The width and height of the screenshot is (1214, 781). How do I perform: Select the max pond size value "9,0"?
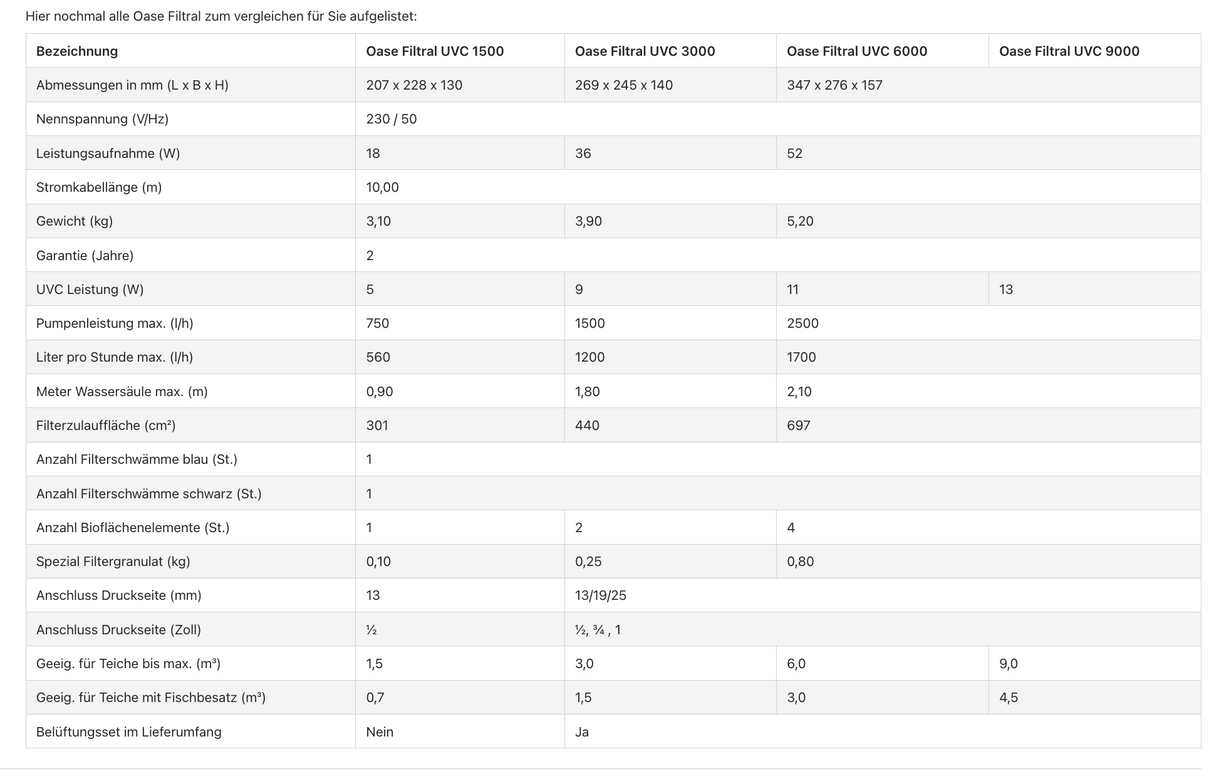(1008, 663)
